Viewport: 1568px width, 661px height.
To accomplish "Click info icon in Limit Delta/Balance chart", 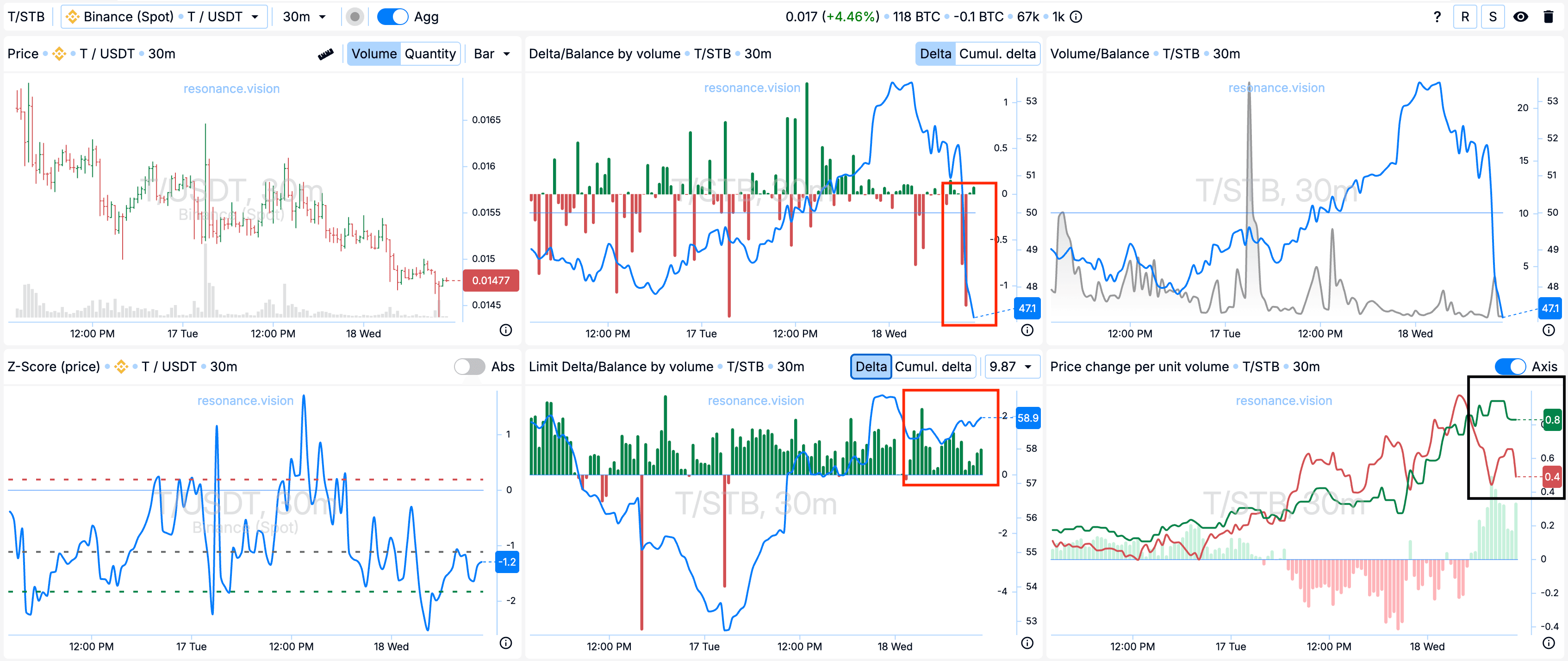I will click(1027, 643).
